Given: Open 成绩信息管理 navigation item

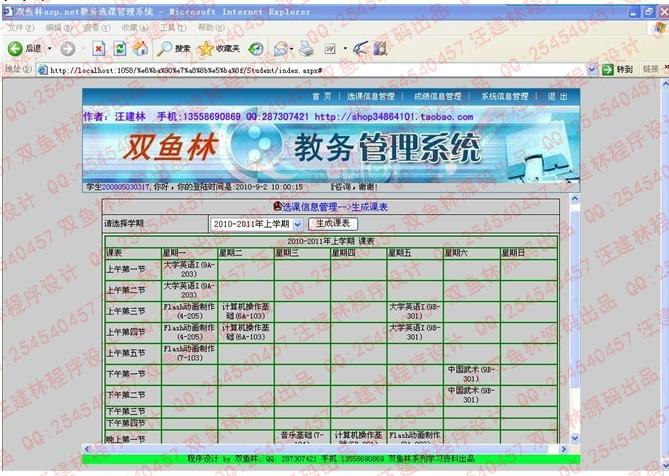Looking at the screenshot, I should (438, 96).
